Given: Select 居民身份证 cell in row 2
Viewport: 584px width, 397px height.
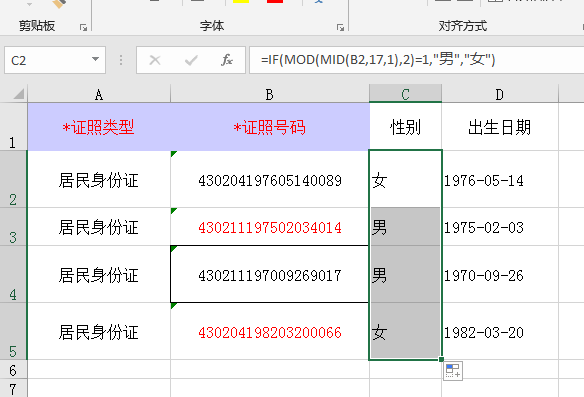Looking at the screenshot, I should click(x=99, y=179).
